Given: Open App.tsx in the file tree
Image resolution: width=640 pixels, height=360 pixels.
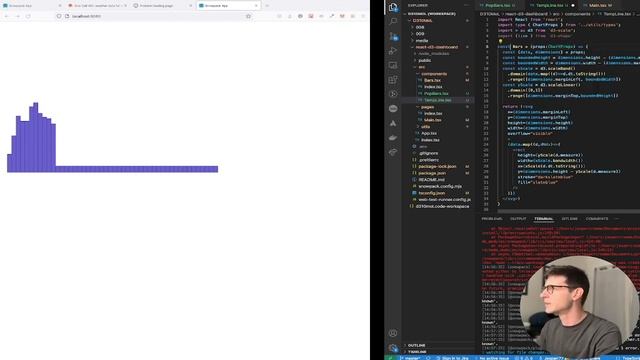Looking at the screenshot, I should [x=437, y=133].
